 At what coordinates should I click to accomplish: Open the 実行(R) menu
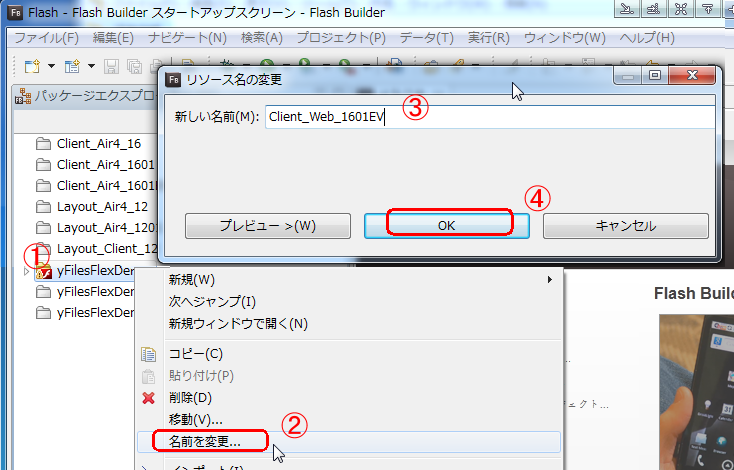click(489, 38)
